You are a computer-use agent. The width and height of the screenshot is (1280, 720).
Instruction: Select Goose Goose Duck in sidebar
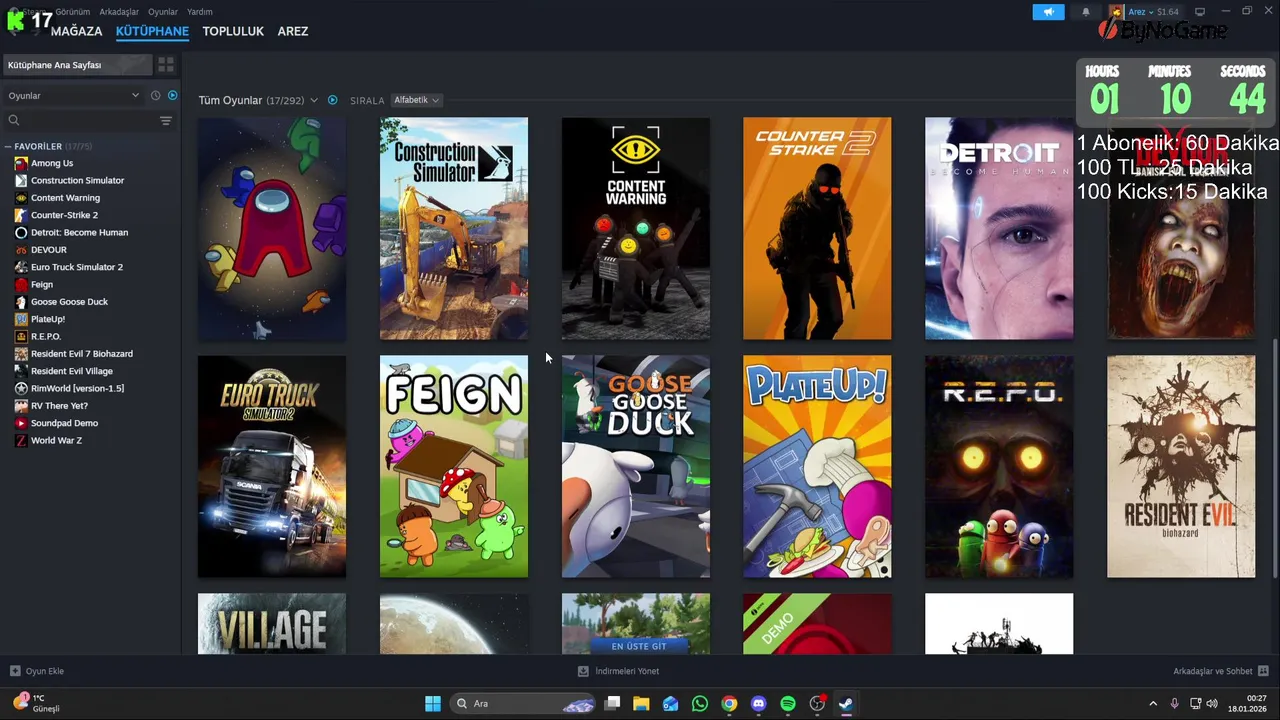pos(69,302)
